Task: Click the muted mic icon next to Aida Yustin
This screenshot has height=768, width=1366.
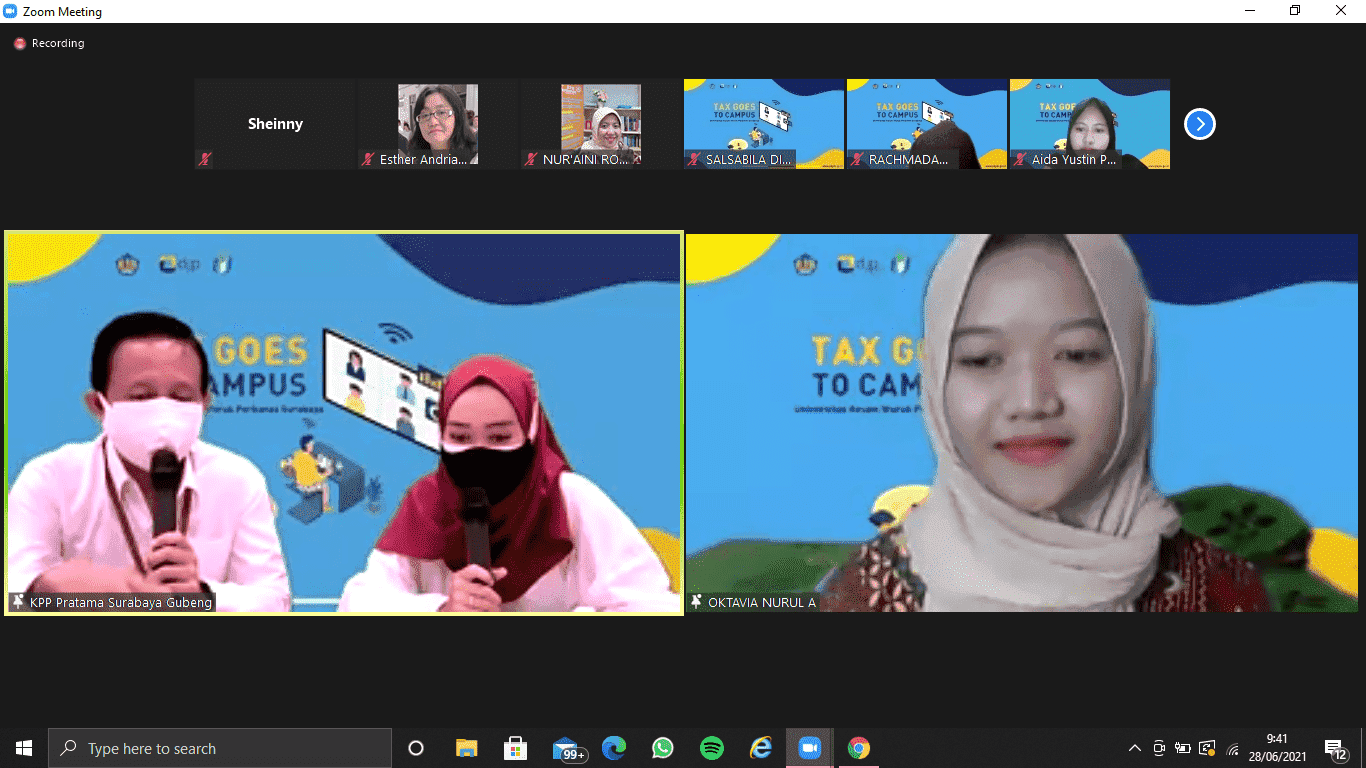Action: pos(1020,159)
